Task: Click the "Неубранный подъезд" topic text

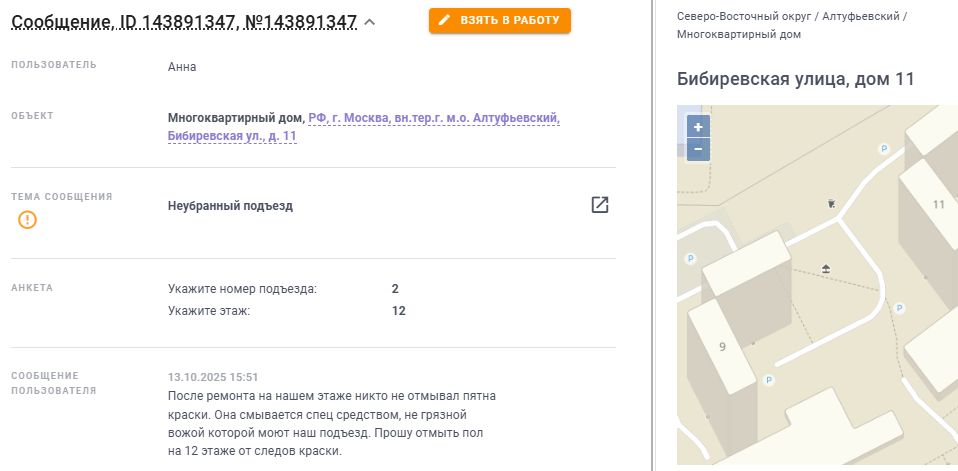Action: [230, 206]
